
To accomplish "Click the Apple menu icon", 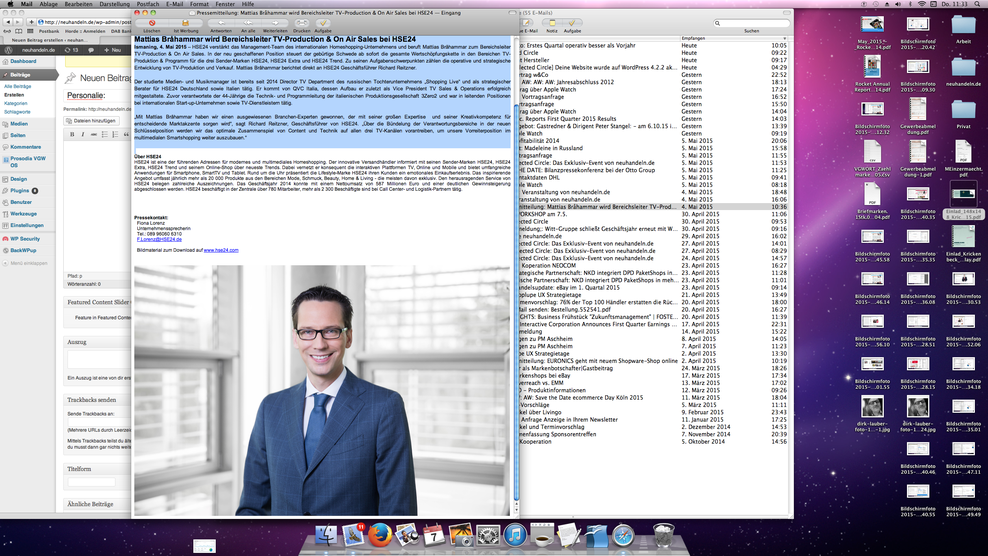I will point(10,4).
